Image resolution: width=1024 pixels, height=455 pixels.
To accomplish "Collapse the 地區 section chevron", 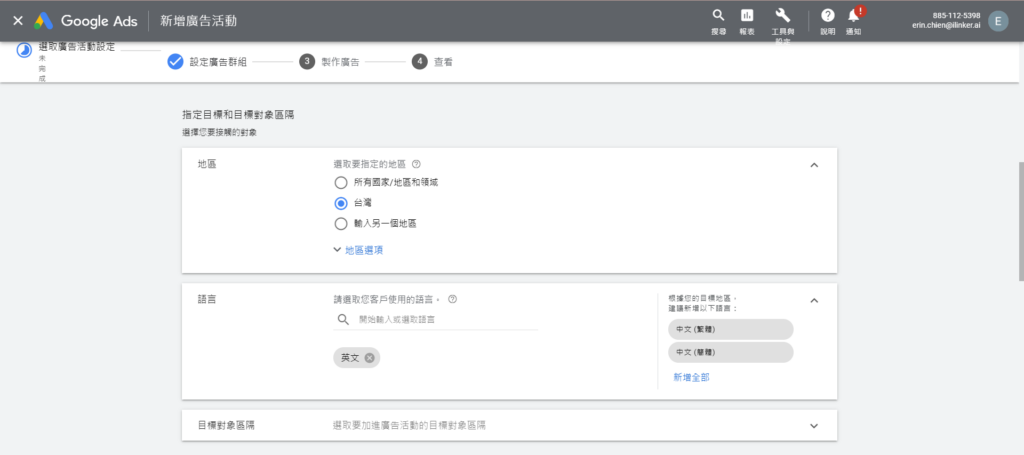I will [814, 165].
